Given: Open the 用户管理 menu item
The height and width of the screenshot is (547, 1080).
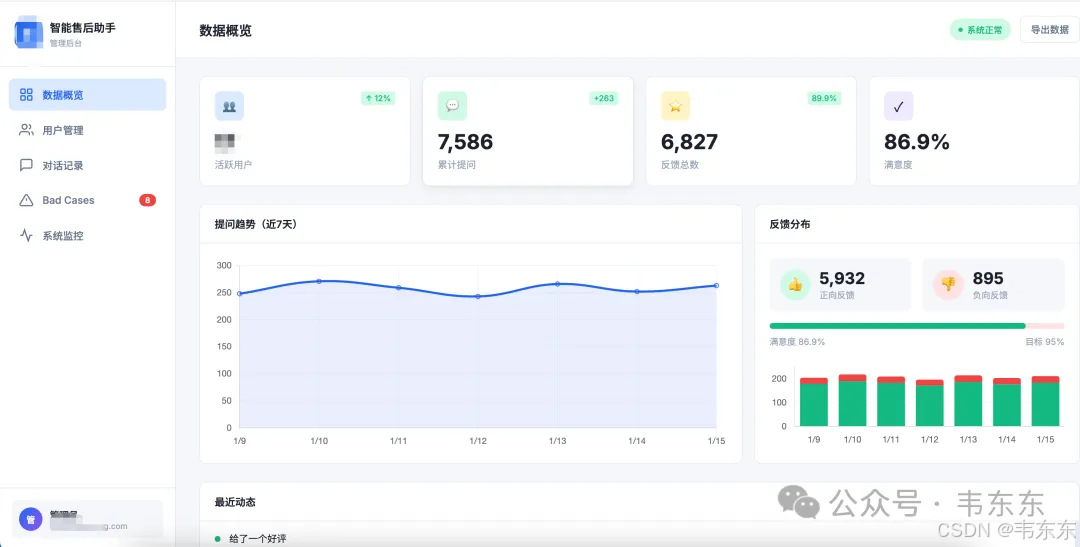Looking at the screenshot, I should pyautogui.click(x=87, y=130).
